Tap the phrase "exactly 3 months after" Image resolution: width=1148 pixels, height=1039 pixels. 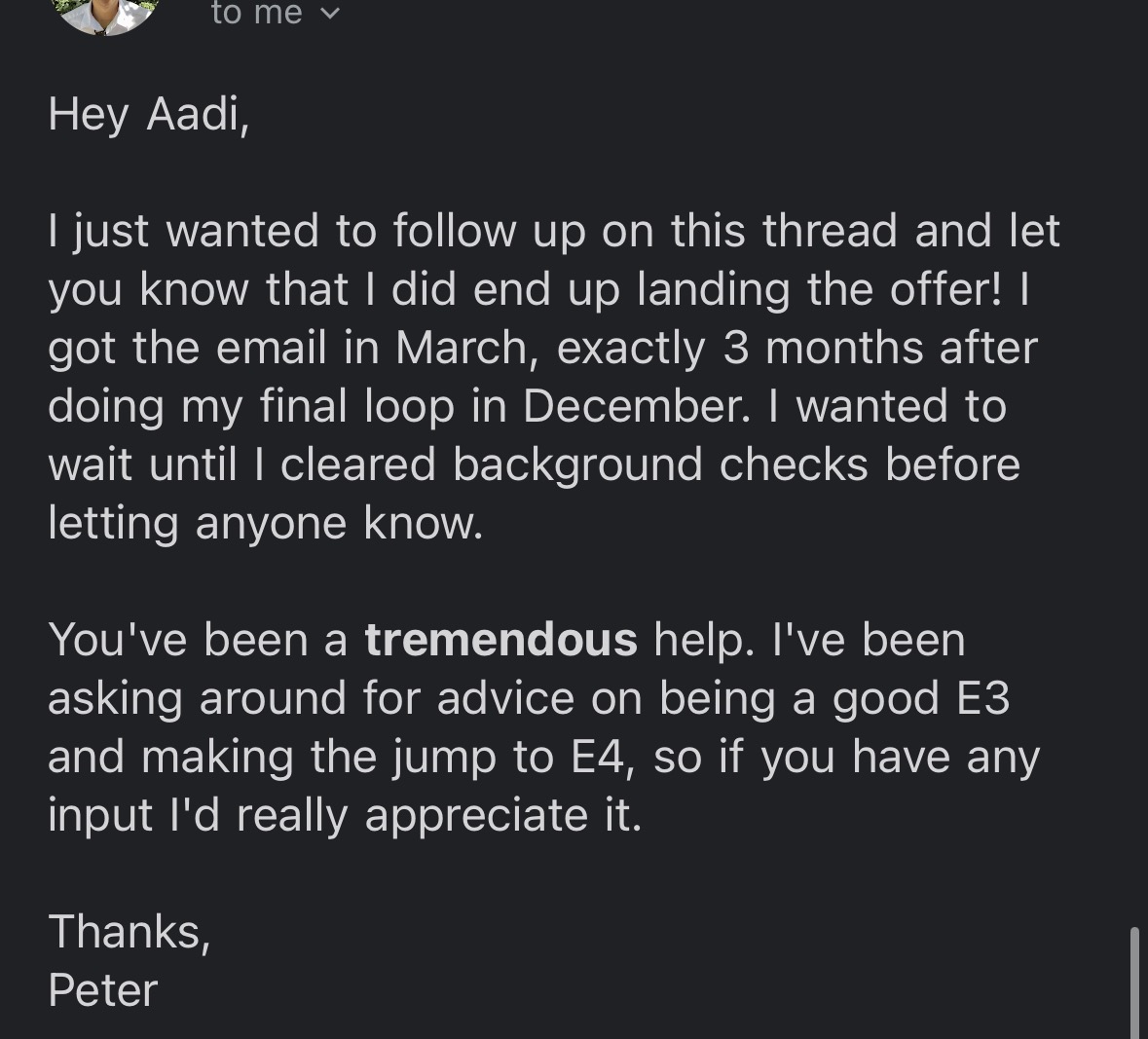point(796,348)
